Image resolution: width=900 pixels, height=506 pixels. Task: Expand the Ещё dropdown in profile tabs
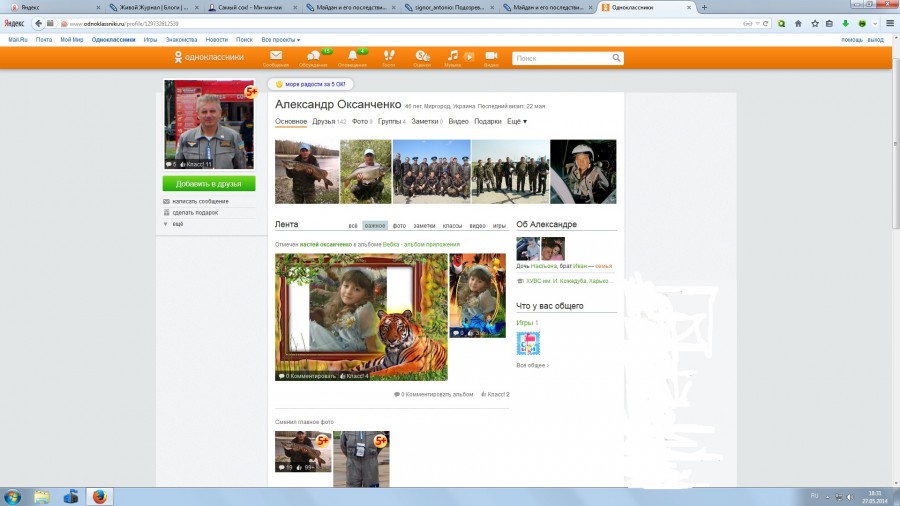click(x=517, y=122)
